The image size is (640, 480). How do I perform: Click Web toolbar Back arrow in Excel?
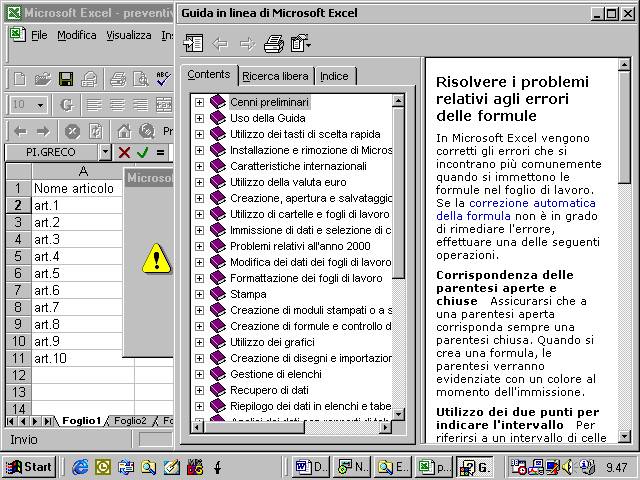pyautogui.click(x=20, y=131)
